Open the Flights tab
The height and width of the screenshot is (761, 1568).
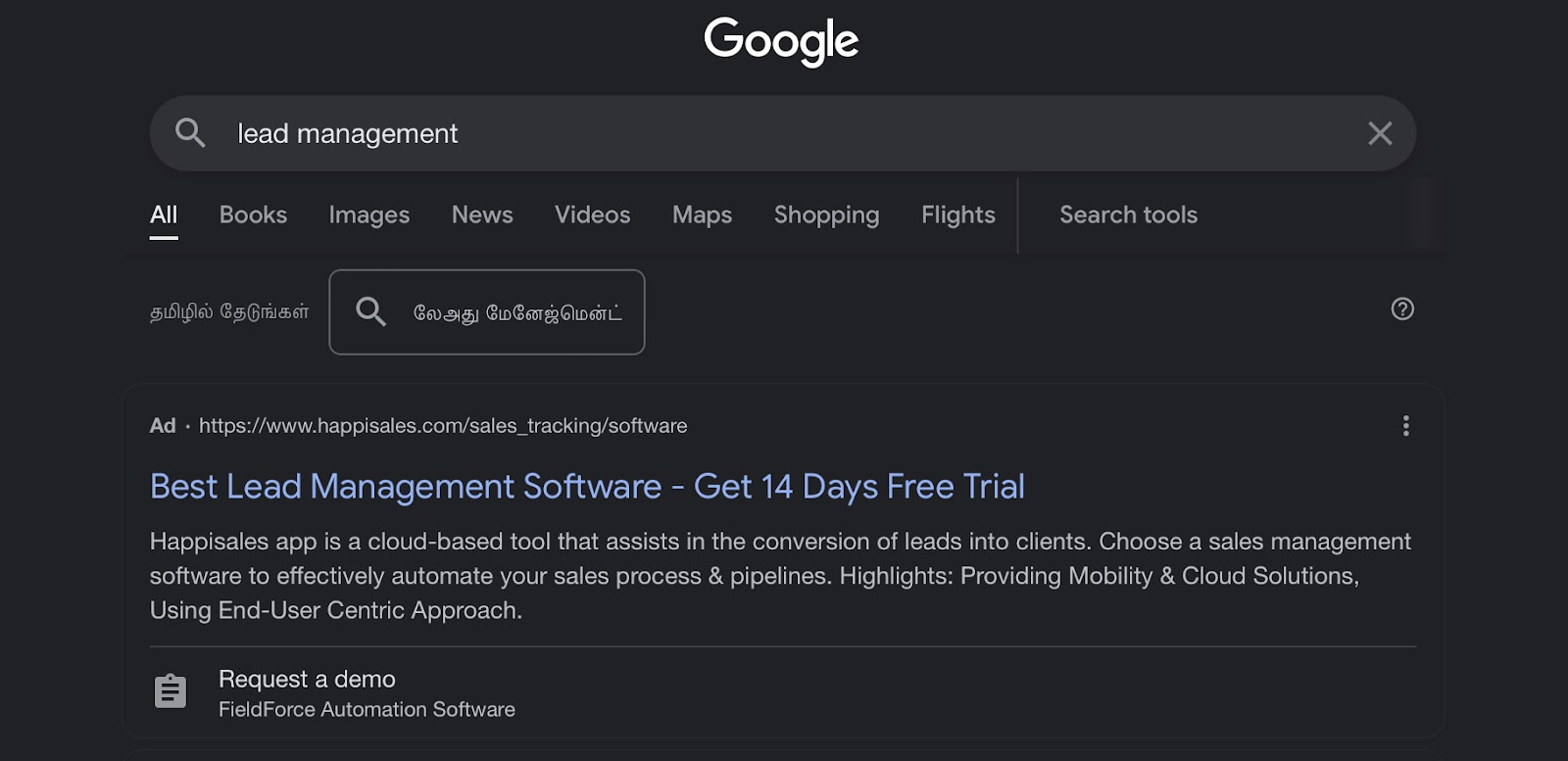point(958,214)
